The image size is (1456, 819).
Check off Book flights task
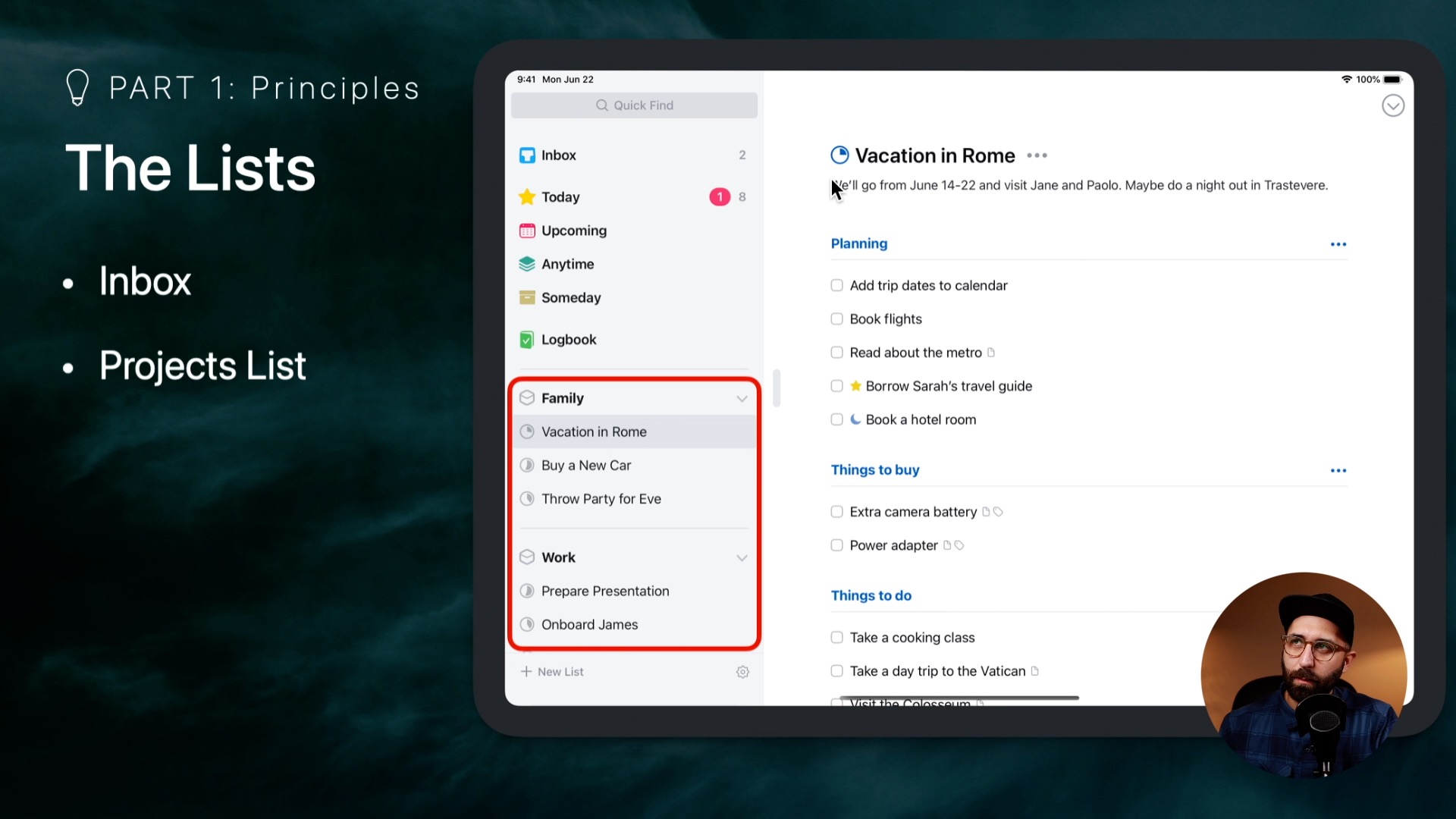point(837,319)
